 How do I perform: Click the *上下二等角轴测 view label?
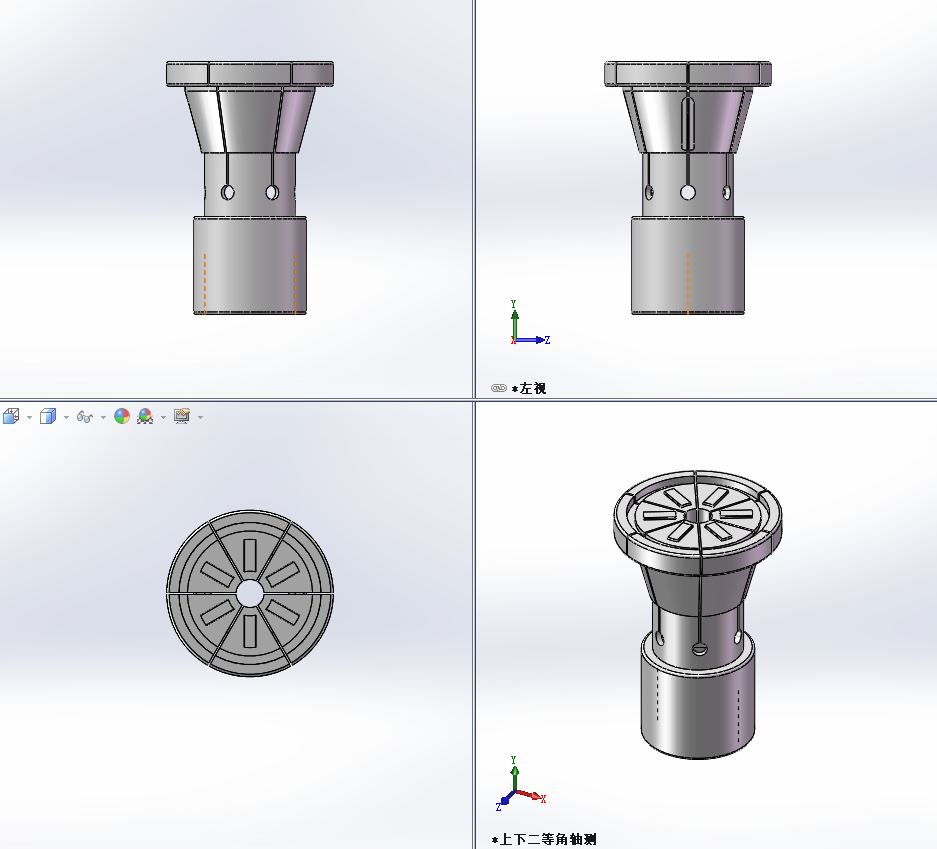pyautogui.click(x=544, y=839)
